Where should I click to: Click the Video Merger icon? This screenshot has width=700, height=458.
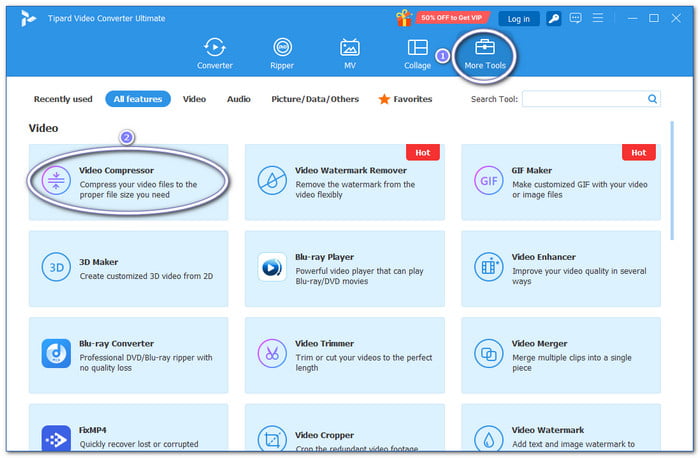pyautogui.click(x=488, y=354)
